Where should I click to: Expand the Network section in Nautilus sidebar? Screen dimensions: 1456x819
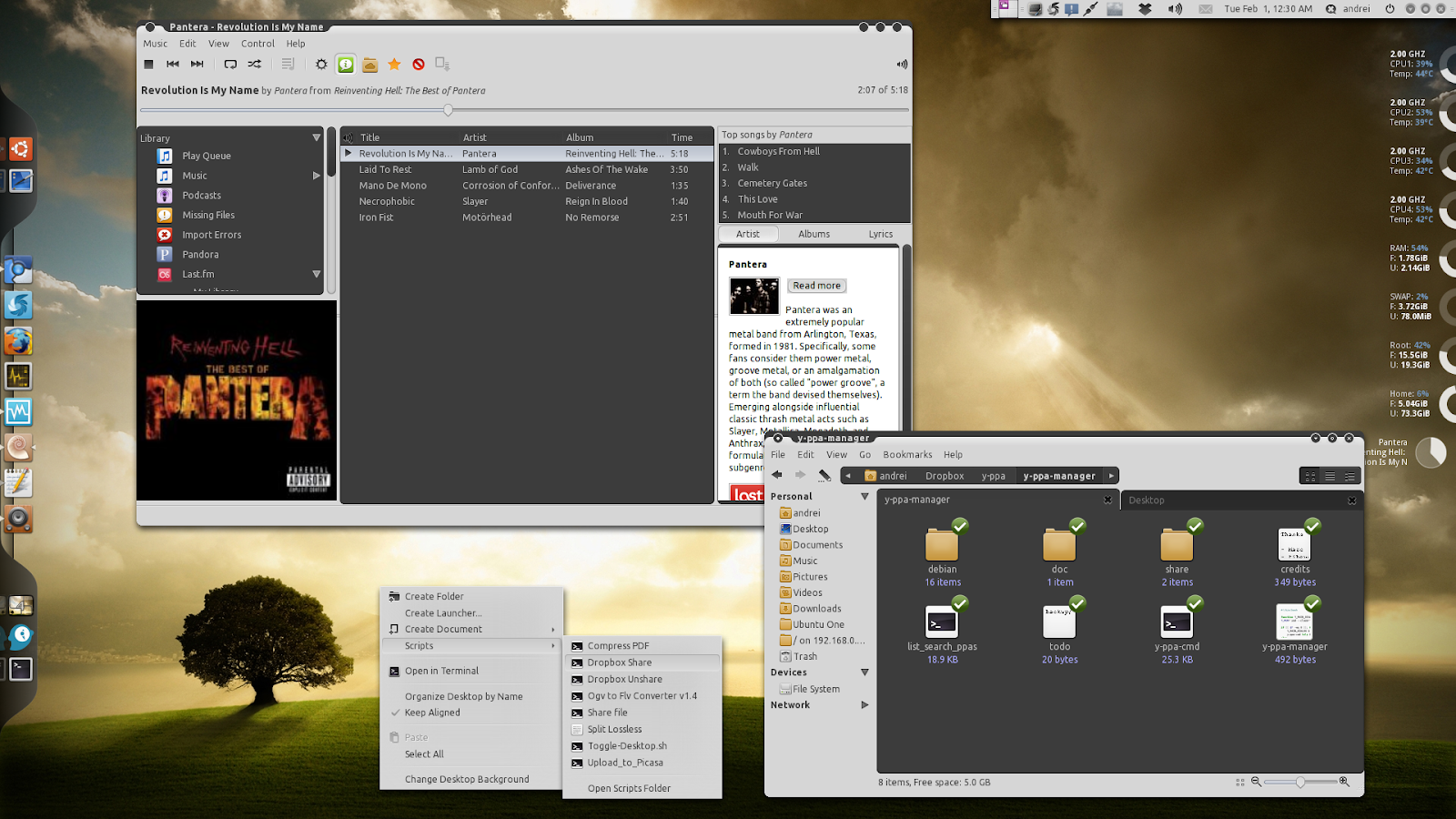(864, 705)
